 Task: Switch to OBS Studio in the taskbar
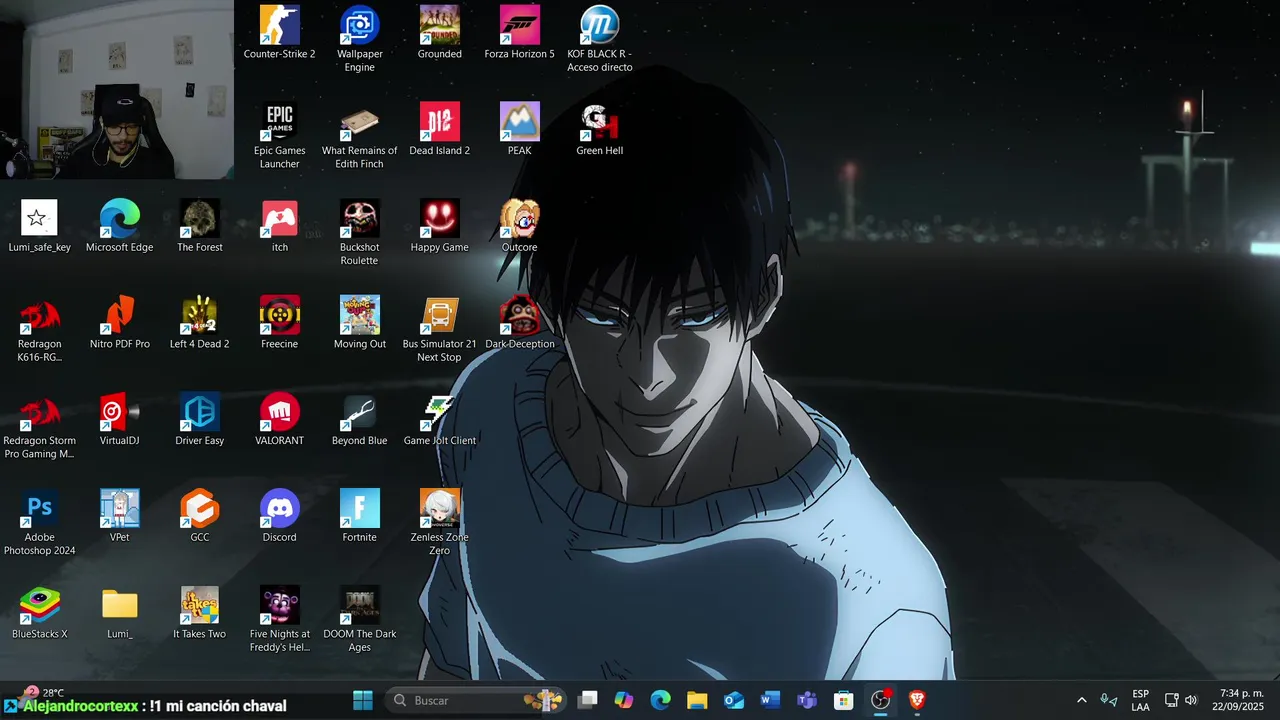tap(880, 700)
